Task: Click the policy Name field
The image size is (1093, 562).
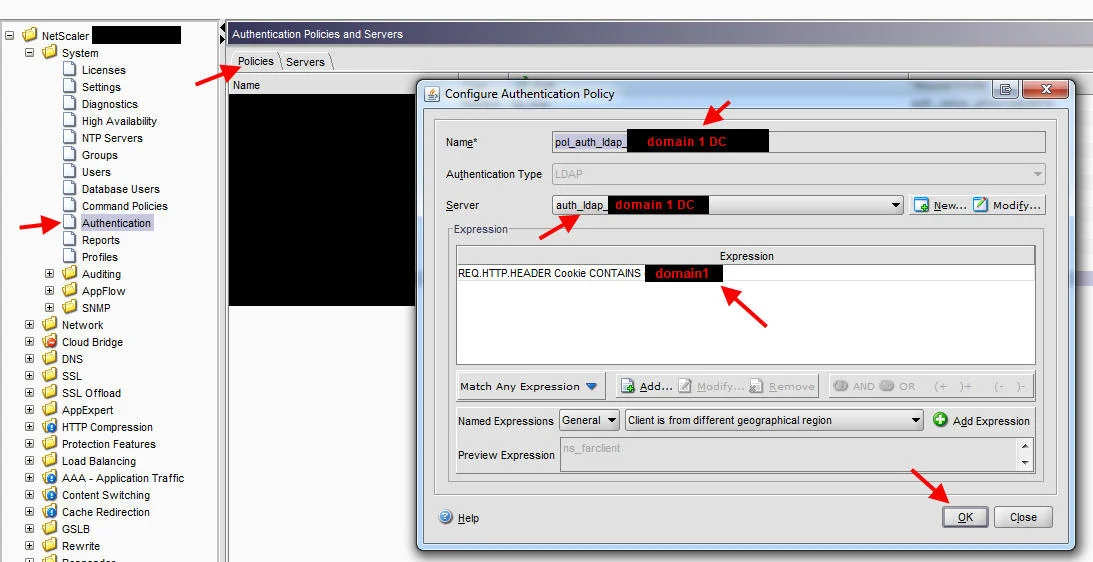Action: 799,142
